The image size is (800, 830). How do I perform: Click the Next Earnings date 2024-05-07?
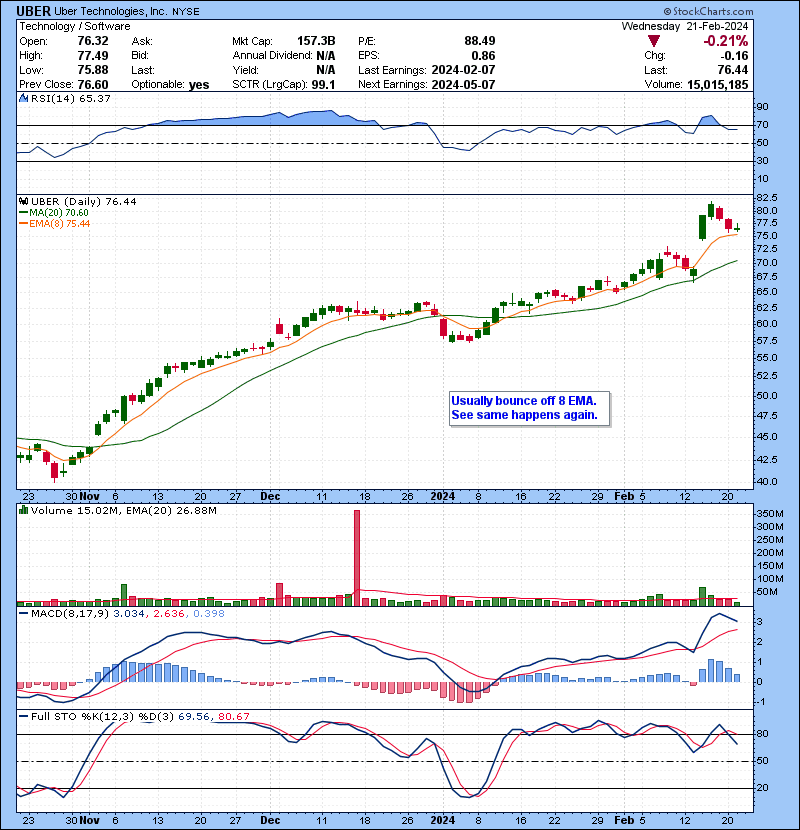click(463, 85)
